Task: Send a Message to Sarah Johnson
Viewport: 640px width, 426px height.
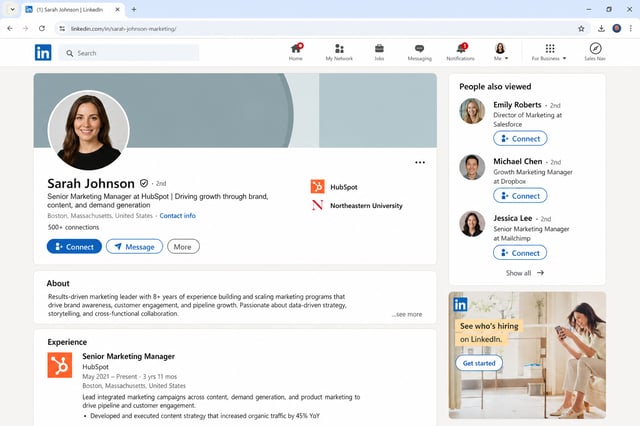Action: [134, 246]
